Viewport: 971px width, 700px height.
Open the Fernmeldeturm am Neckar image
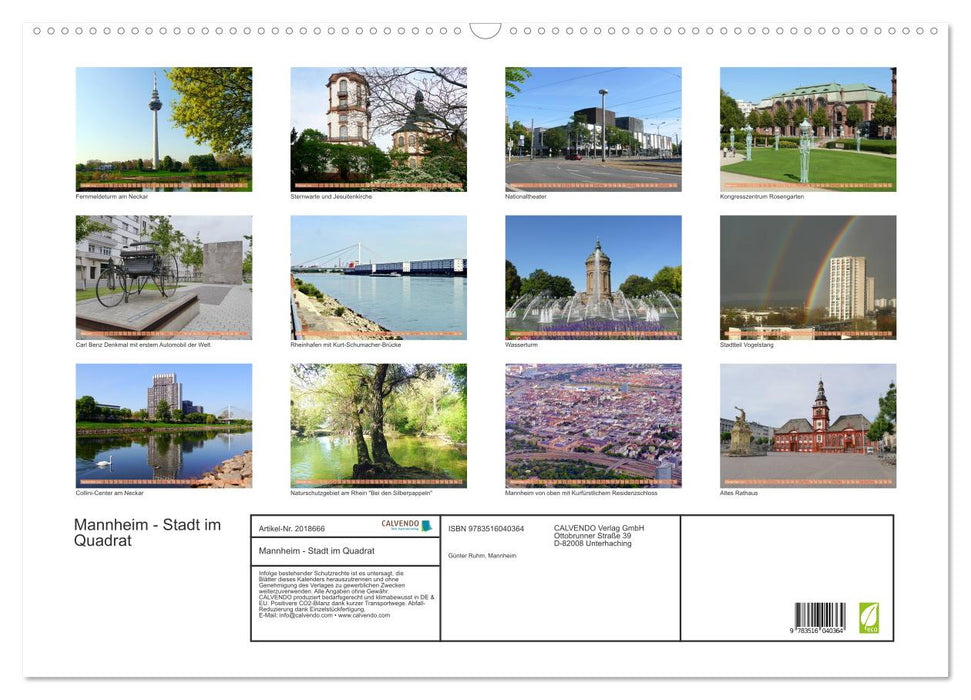(x=163, y=128)
